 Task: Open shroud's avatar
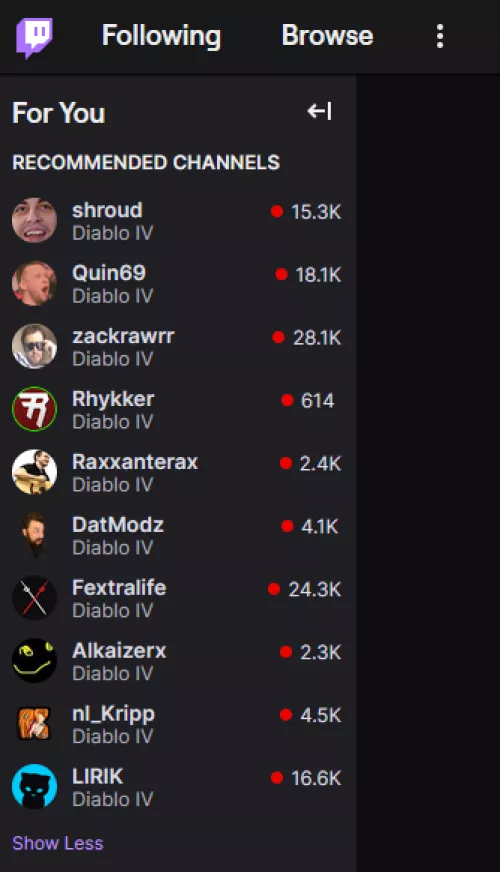point(34,220)
